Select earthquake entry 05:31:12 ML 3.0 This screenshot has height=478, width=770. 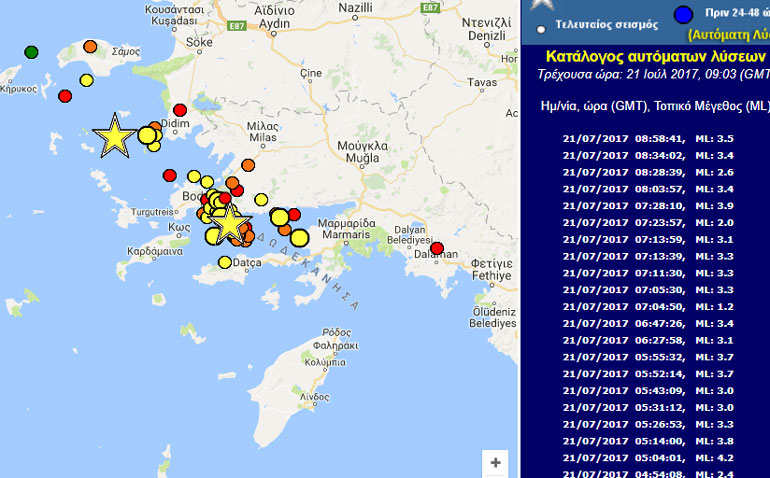[x=648, y=407]
